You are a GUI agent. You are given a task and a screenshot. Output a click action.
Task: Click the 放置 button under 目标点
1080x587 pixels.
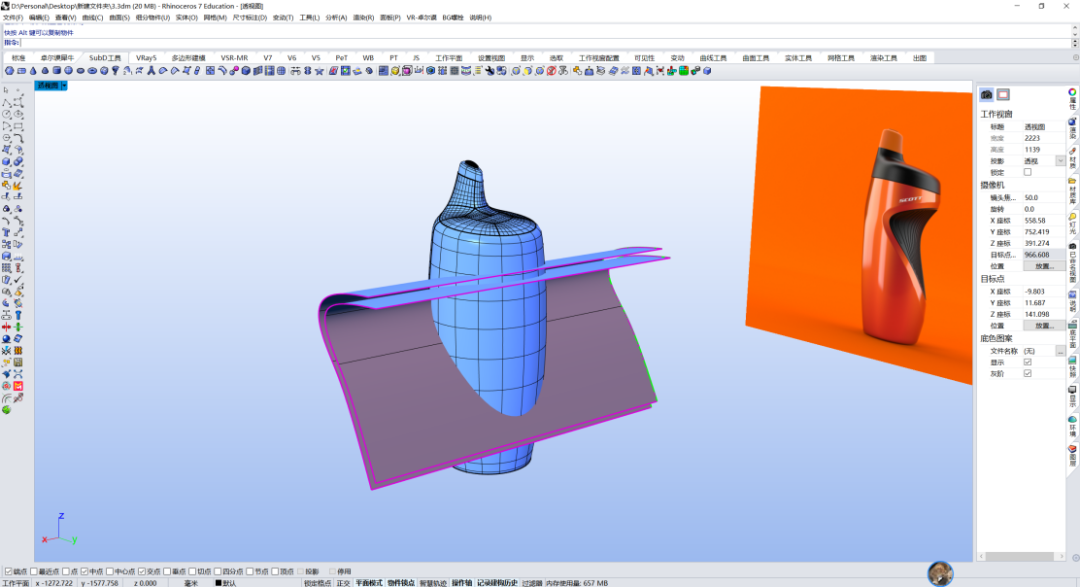pos(1043,326)
